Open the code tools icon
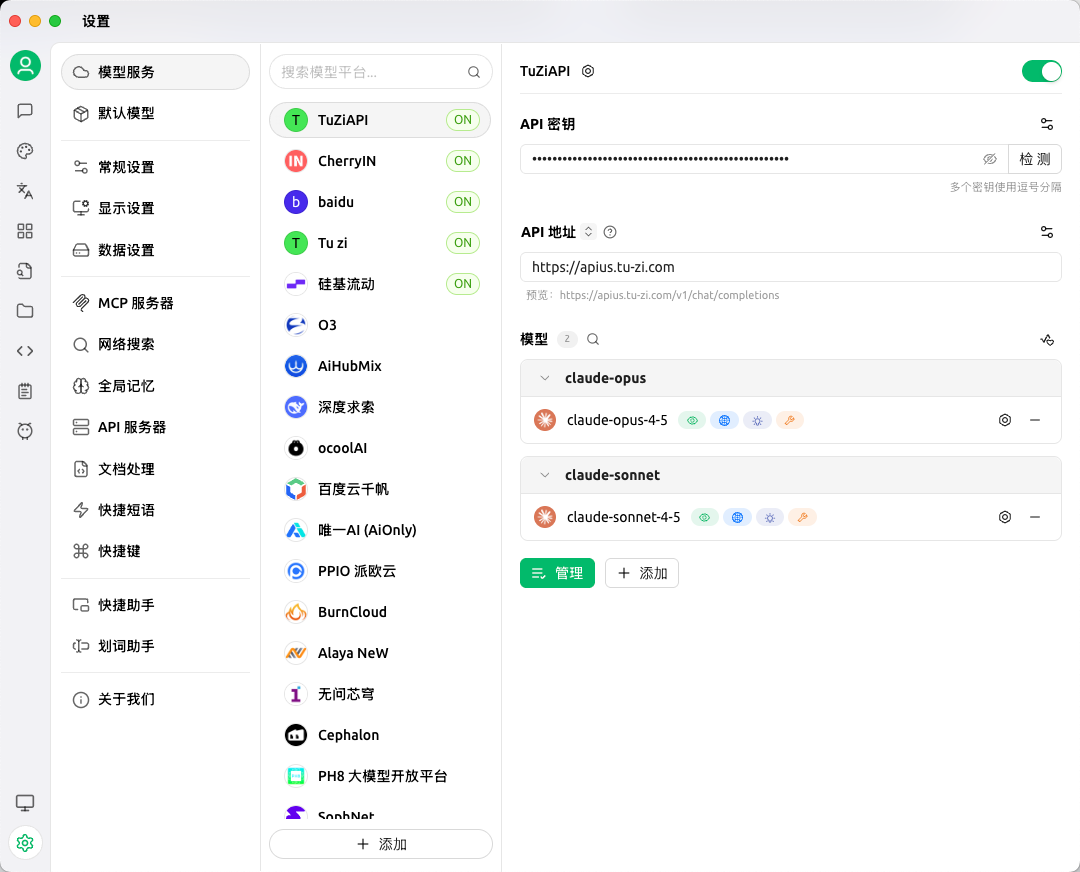 coord(25,351)
